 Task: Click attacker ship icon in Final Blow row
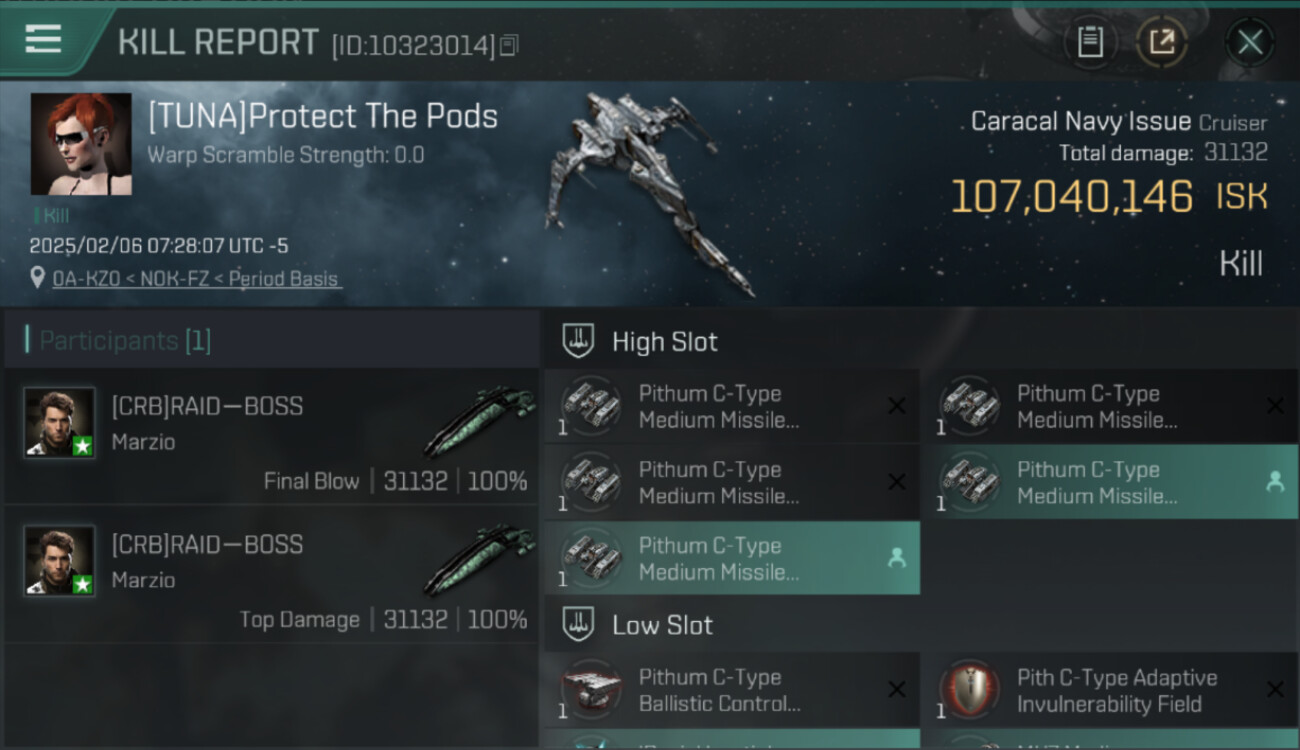click(x=478, y=422)
